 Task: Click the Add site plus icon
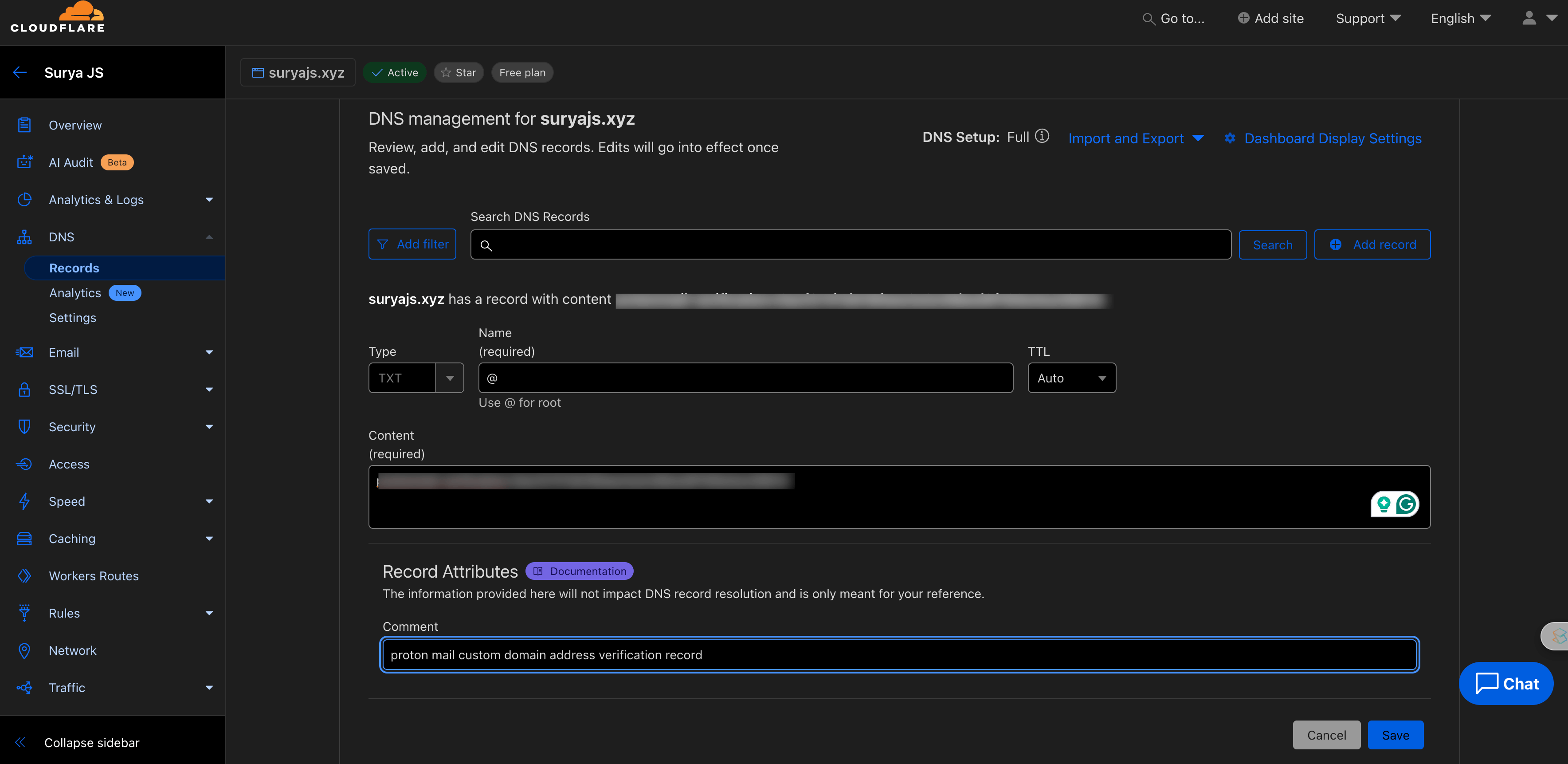(1243, 18)
